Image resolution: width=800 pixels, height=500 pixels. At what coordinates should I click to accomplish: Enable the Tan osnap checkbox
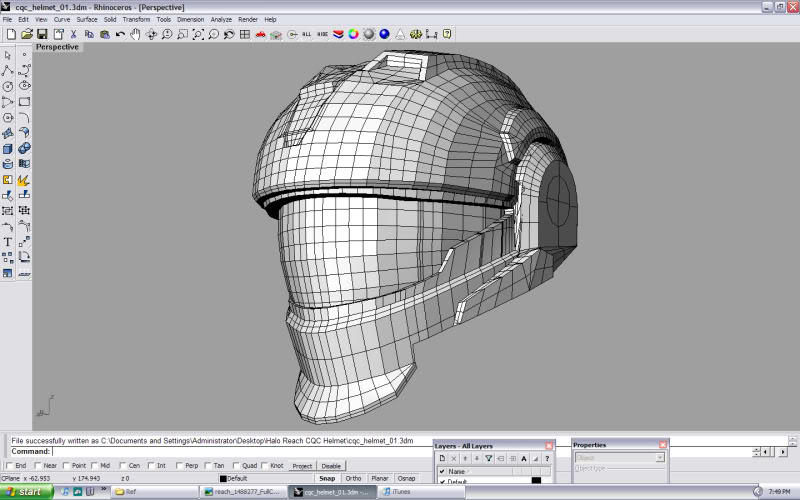tap(208, 465)
